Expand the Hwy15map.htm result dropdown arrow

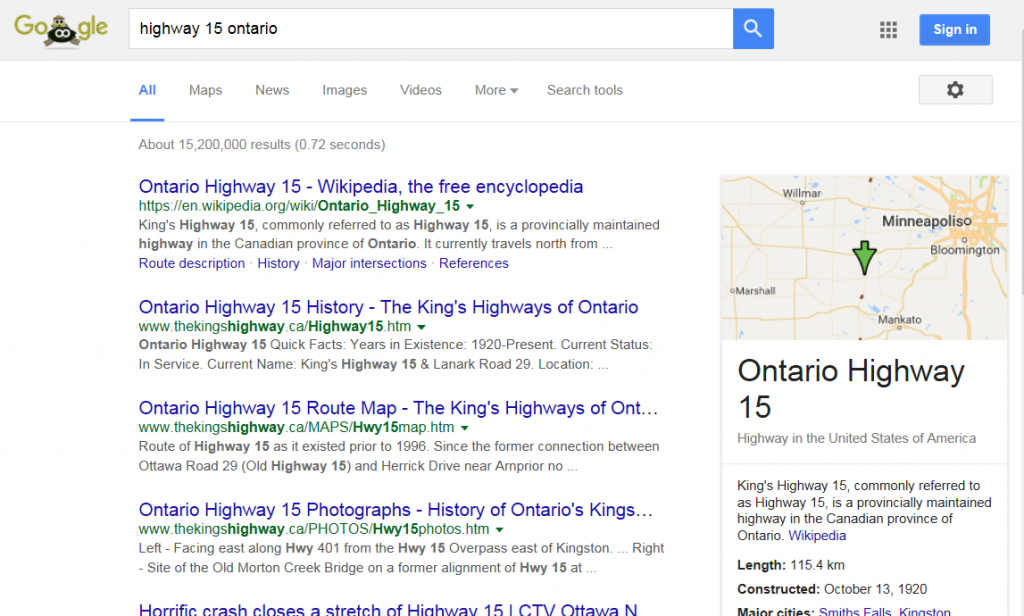click(464, 429)
